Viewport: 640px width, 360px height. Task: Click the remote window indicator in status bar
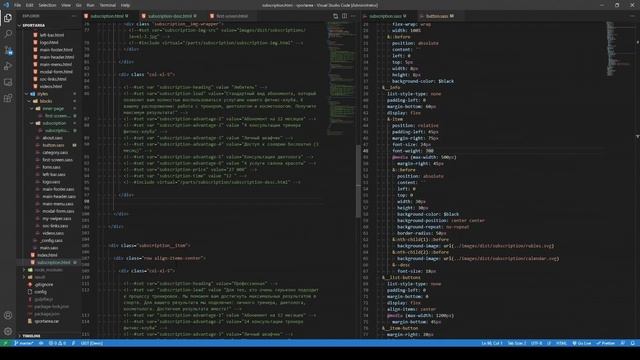click(5, 343)
